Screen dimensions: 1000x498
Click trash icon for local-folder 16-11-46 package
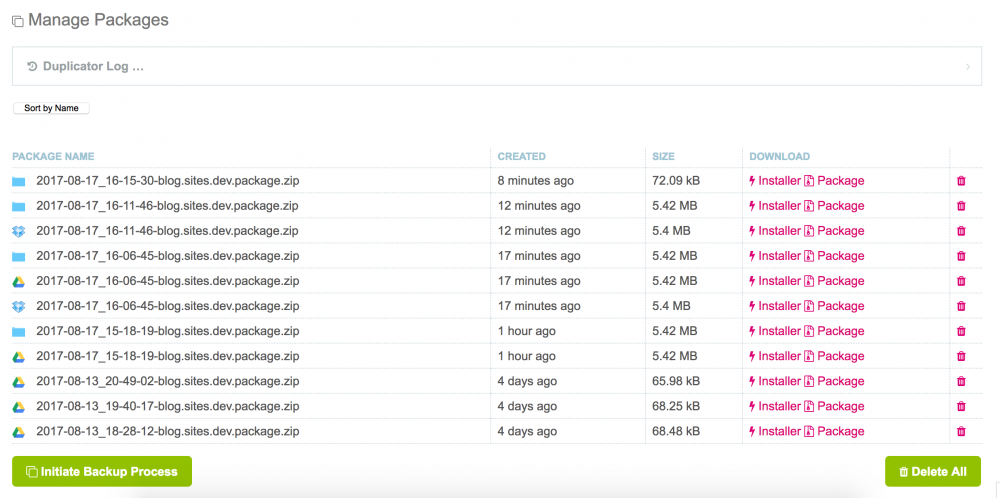pos(961,206)
